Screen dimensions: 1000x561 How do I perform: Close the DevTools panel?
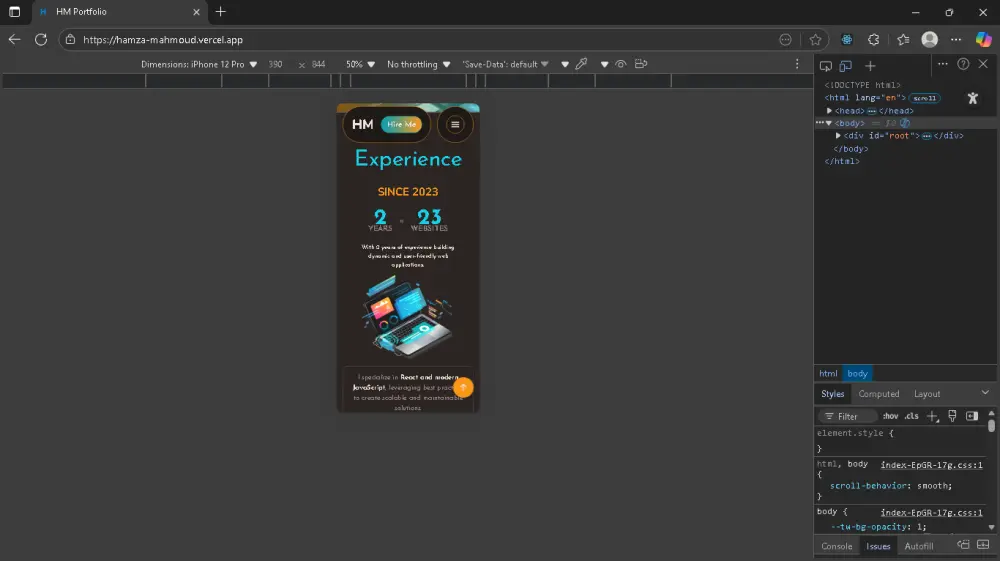(983, 64)
